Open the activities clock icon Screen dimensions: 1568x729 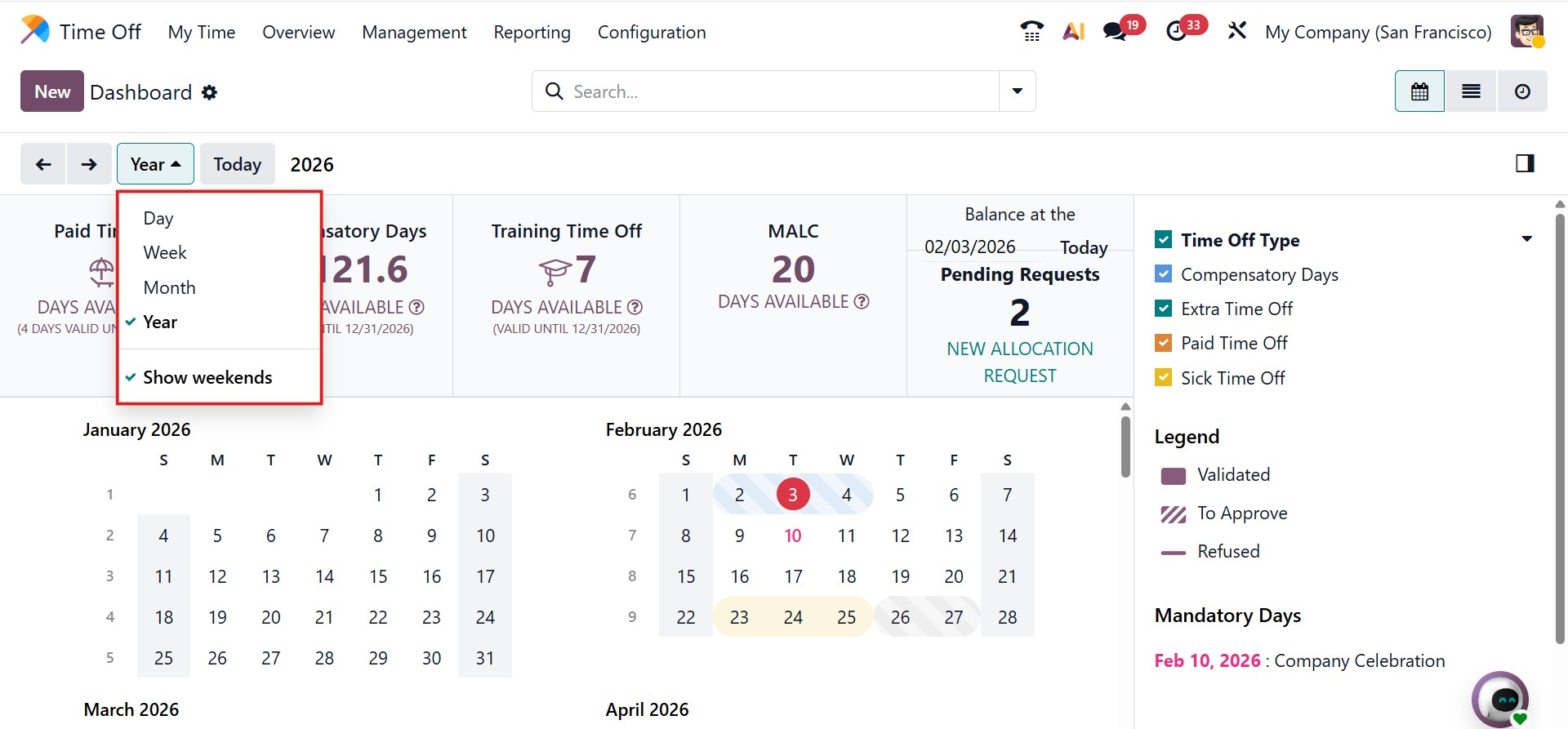click(x=1177, y=32)
